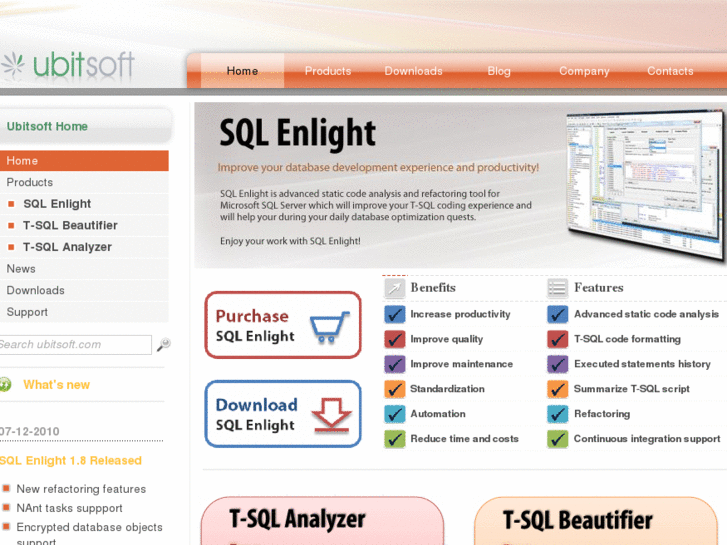Click the Features list icon

(557, 288)
